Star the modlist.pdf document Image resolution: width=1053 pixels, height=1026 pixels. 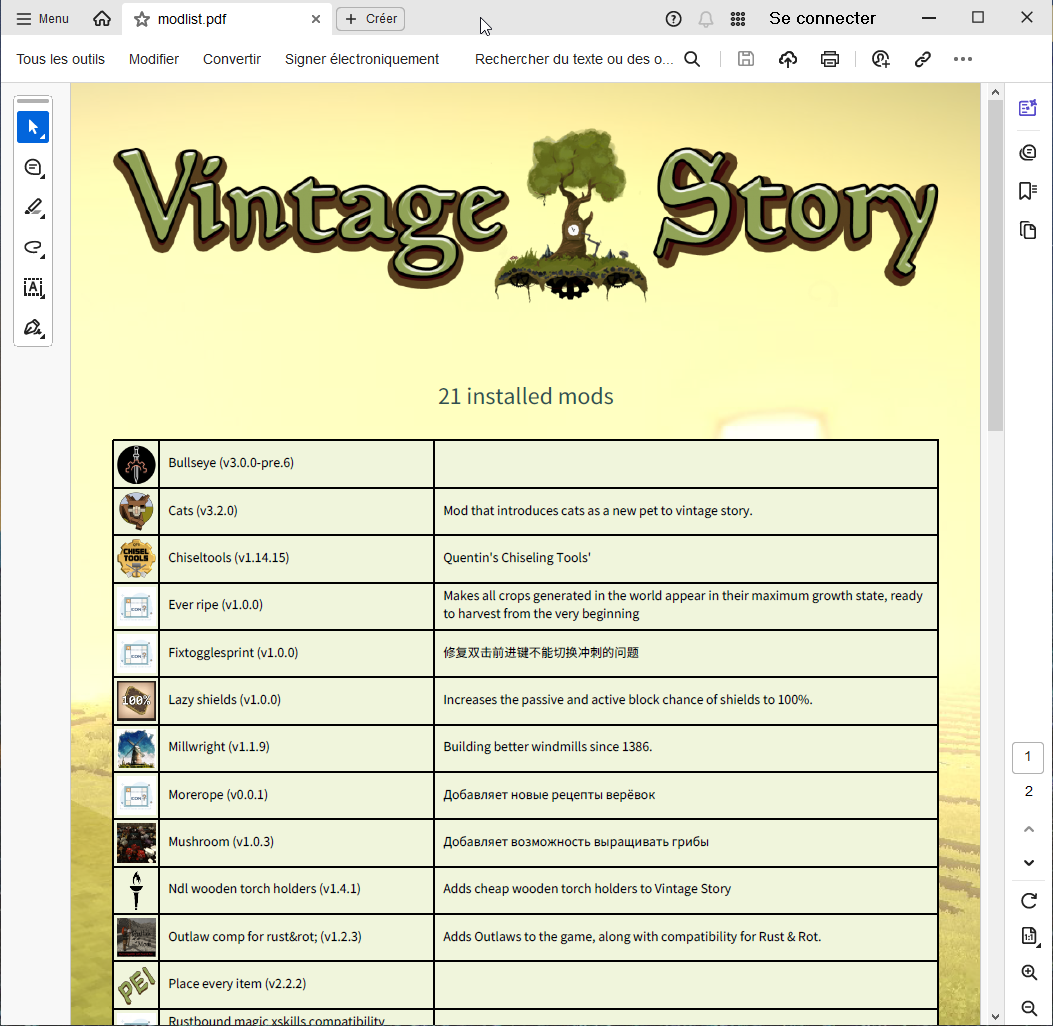point(141,19)
